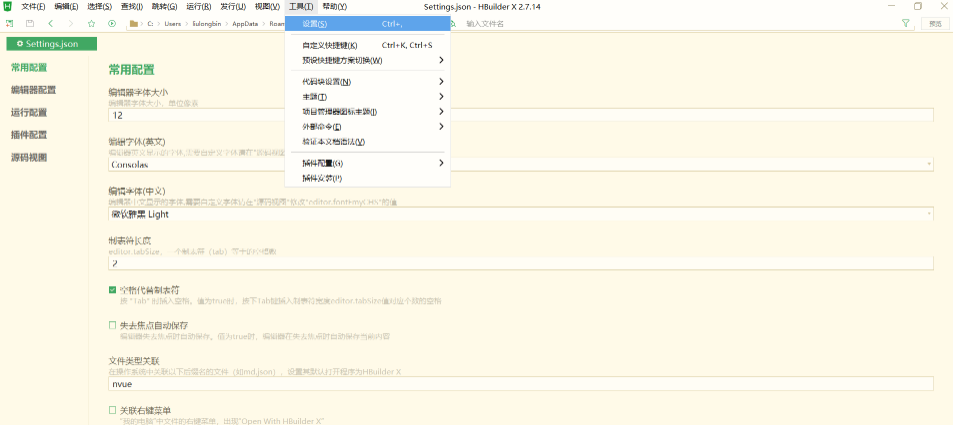The height and width of the screenshot is (425, 953).
Task: Click the filter funnel icon
Action: click(x=906, y=23)
